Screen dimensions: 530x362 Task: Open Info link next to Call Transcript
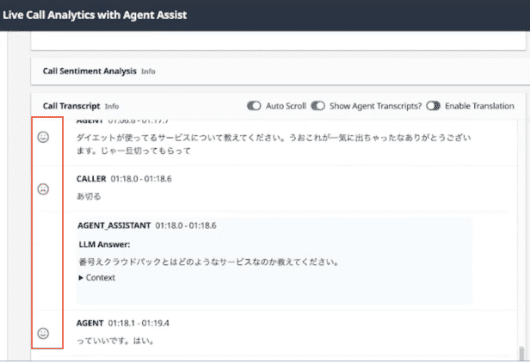point(112,106)
